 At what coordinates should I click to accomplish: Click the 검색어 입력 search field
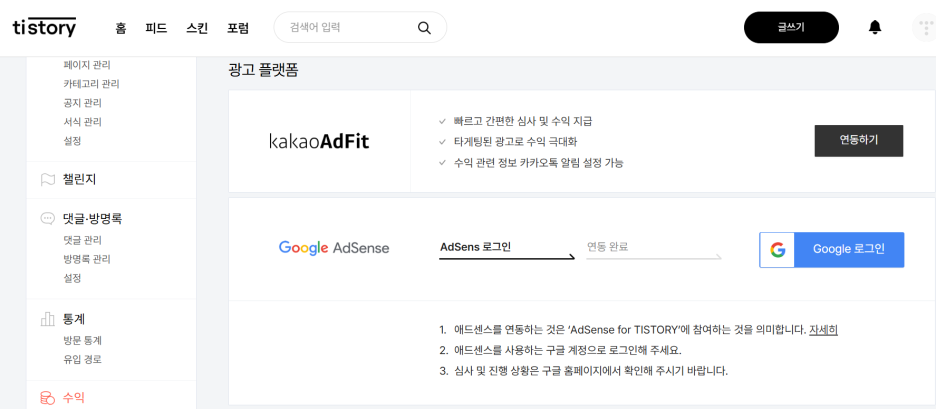tap(360, 27)
